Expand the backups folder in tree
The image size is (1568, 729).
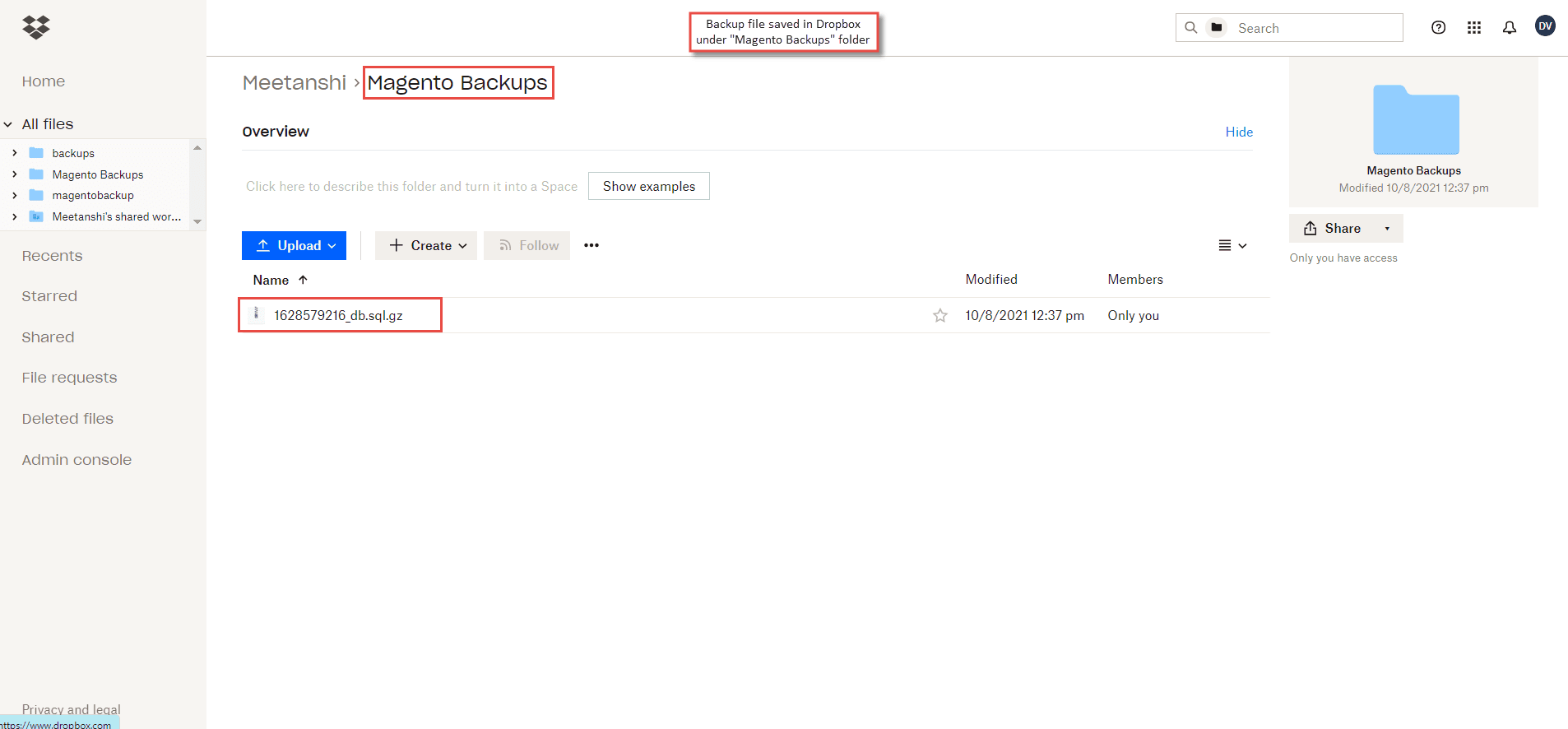(x=14, y=153)
